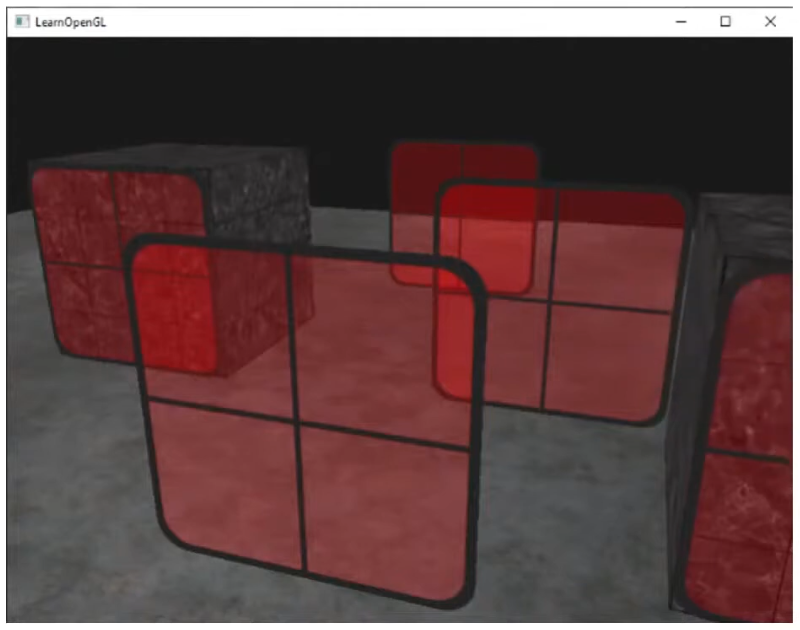Click the LearnOpenGL window title text

(71, 21)
